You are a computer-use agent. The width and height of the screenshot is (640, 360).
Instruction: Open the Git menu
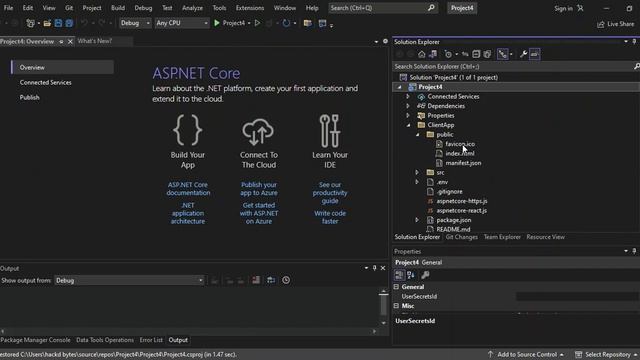[x=69, y=8]
